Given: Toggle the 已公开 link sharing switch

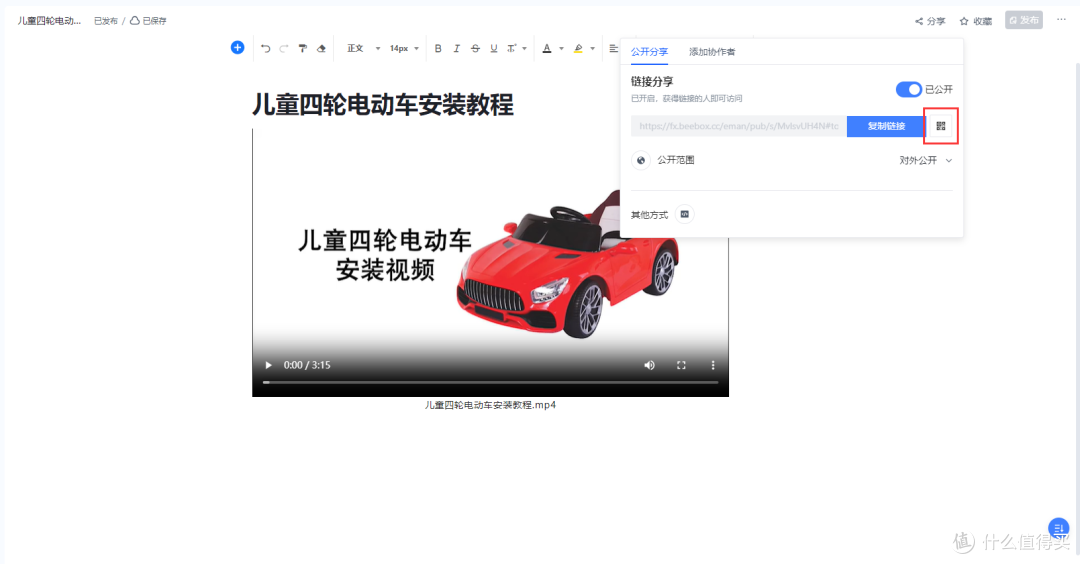Looking at the screenshot, I should coord(908,90).
